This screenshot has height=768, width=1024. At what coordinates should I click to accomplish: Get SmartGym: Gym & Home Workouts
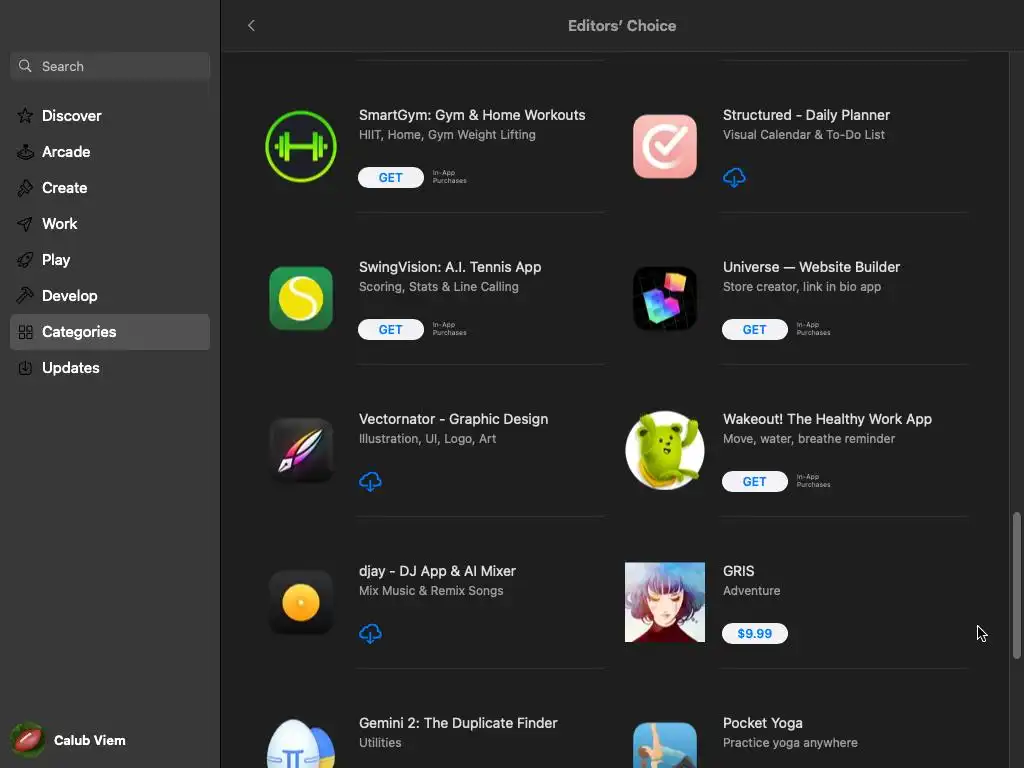(391, 178)
